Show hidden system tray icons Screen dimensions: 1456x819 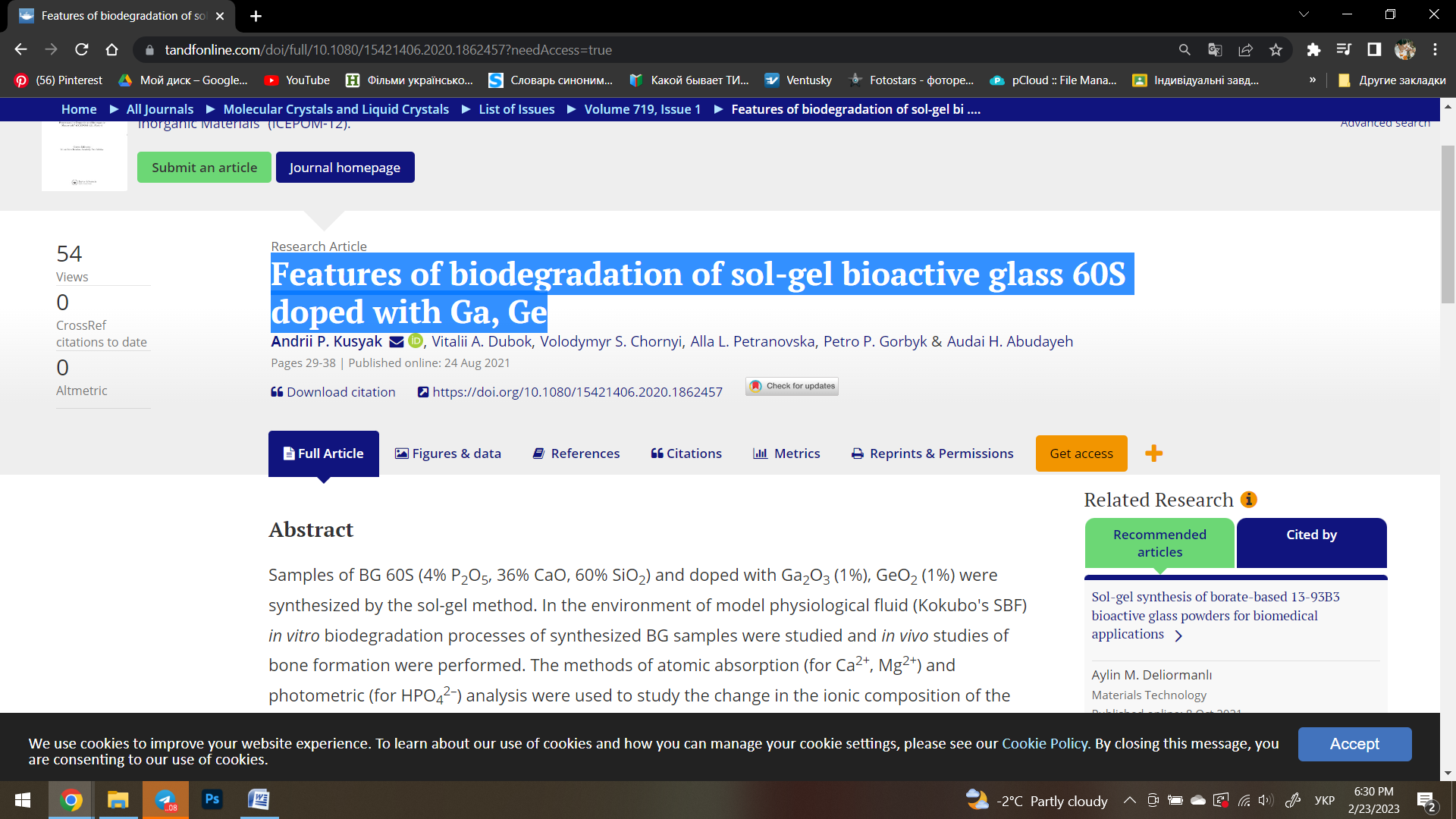tap(1130, 800)
